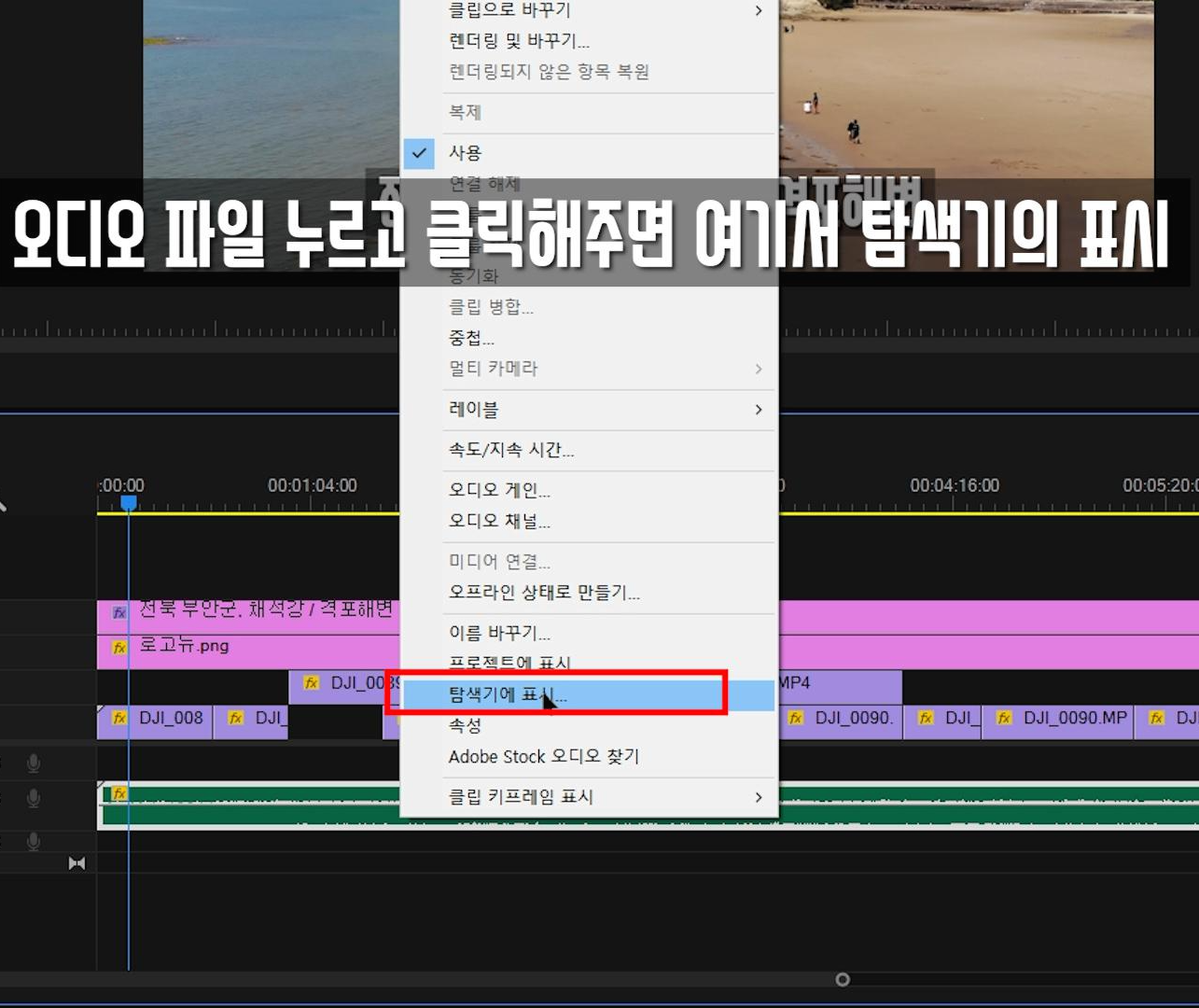Click fx badge on DJI_0089 clip
Screen dimensions: 1199x1008
click(312, 683)
